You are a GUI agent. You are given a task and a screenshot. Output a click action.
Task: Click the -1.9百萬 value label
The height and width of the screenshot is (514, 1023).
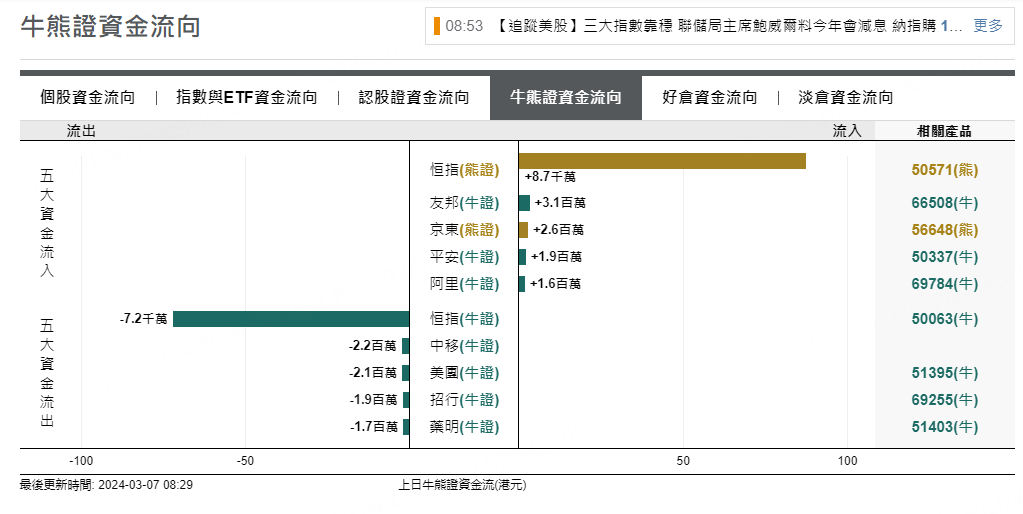pyautogui.click(x=373, y=400)
